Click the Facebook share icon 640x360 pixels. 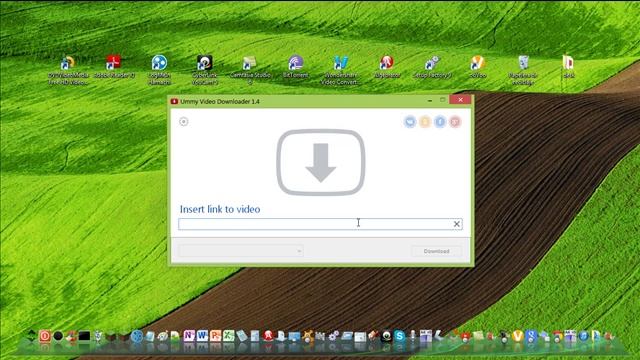(440, 122)
